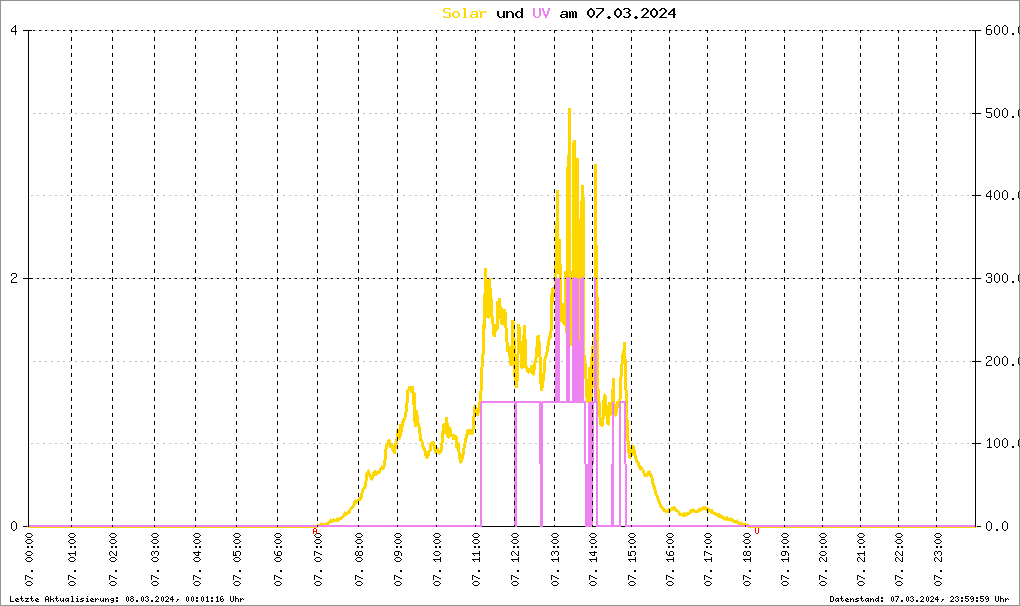Click the yellow 'Solar' title word
The width and height of the screenshot is (1020, 606).
[x=464, y=13]
